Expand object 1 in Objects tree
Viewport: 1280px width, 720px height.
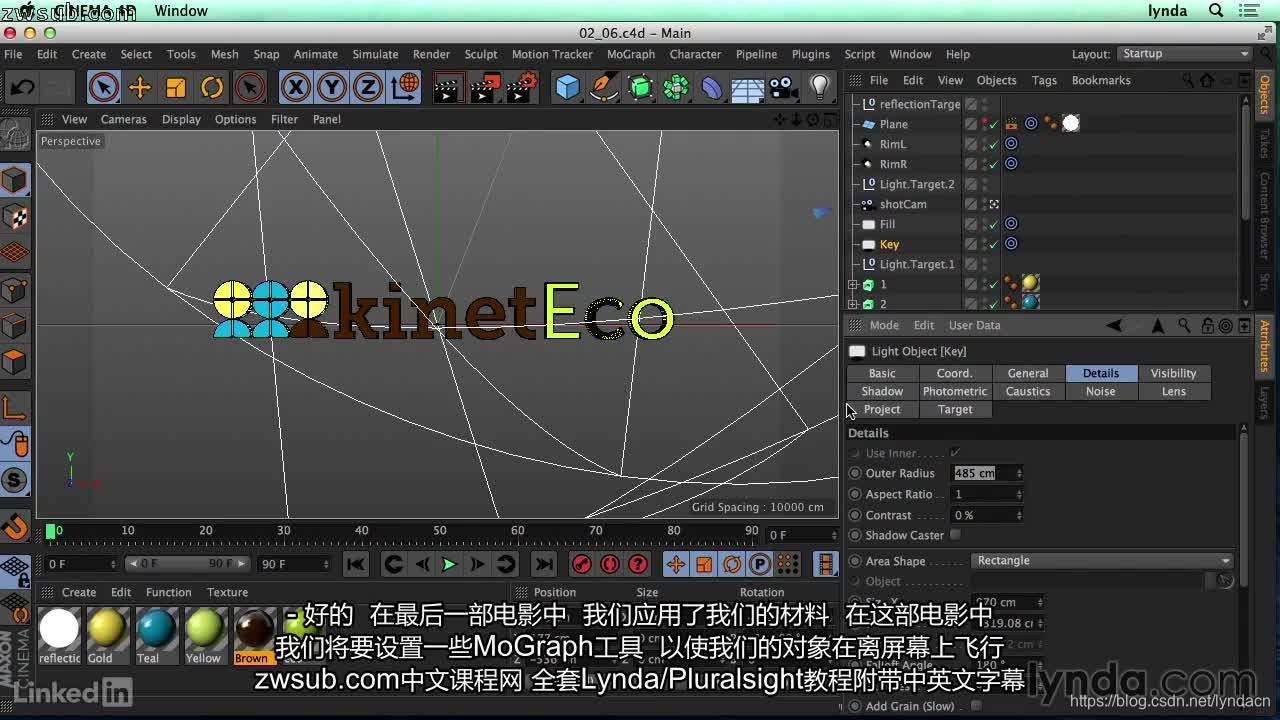pos(853,284)
